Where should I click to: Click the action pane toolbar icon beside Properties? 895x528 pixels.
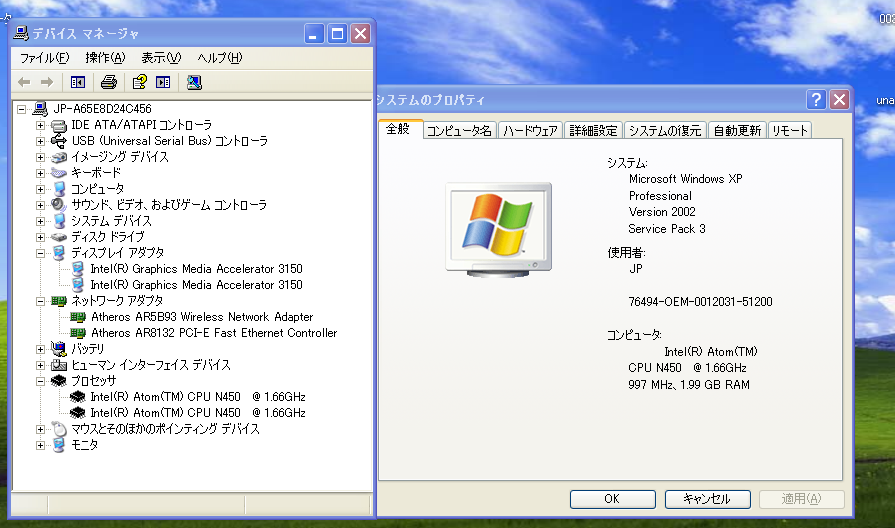coord(163,82)
